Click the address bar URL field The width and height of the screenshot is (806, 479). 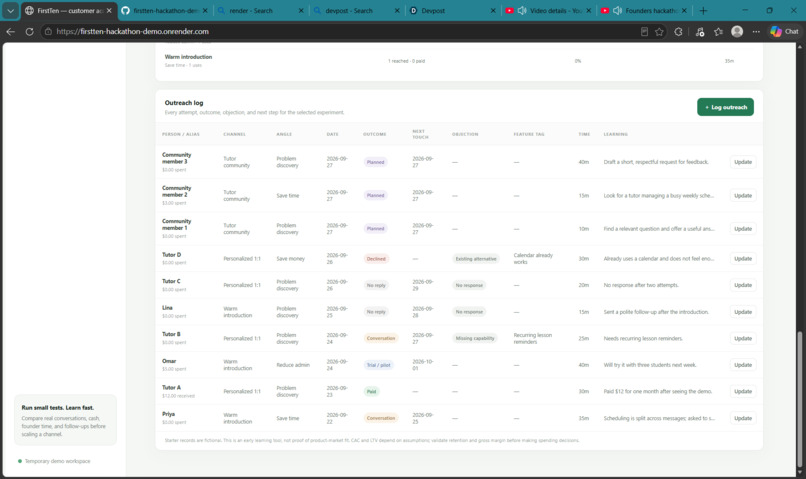coord(339,31)
